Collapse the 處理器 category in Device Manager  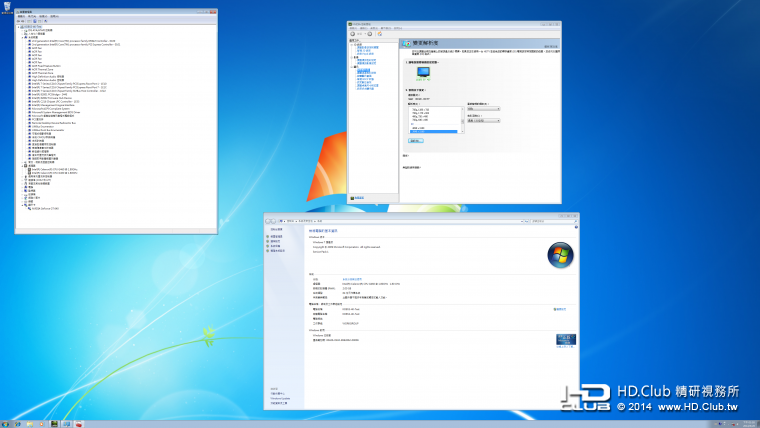pyautogui.click(x=22, y=166)
